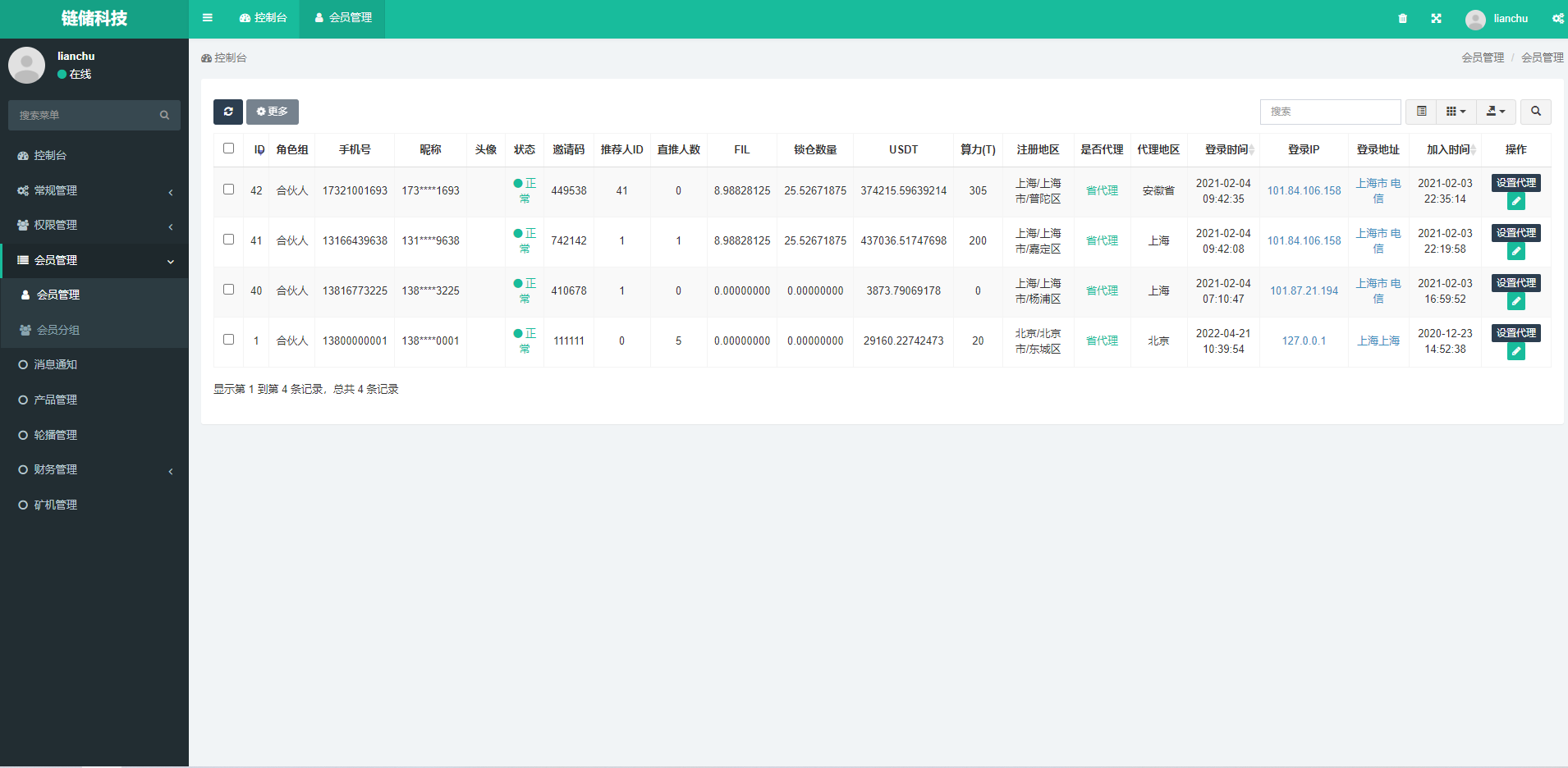
Task: Click the magnifier search icon near the search box
Action: [x=1538, y=112]
